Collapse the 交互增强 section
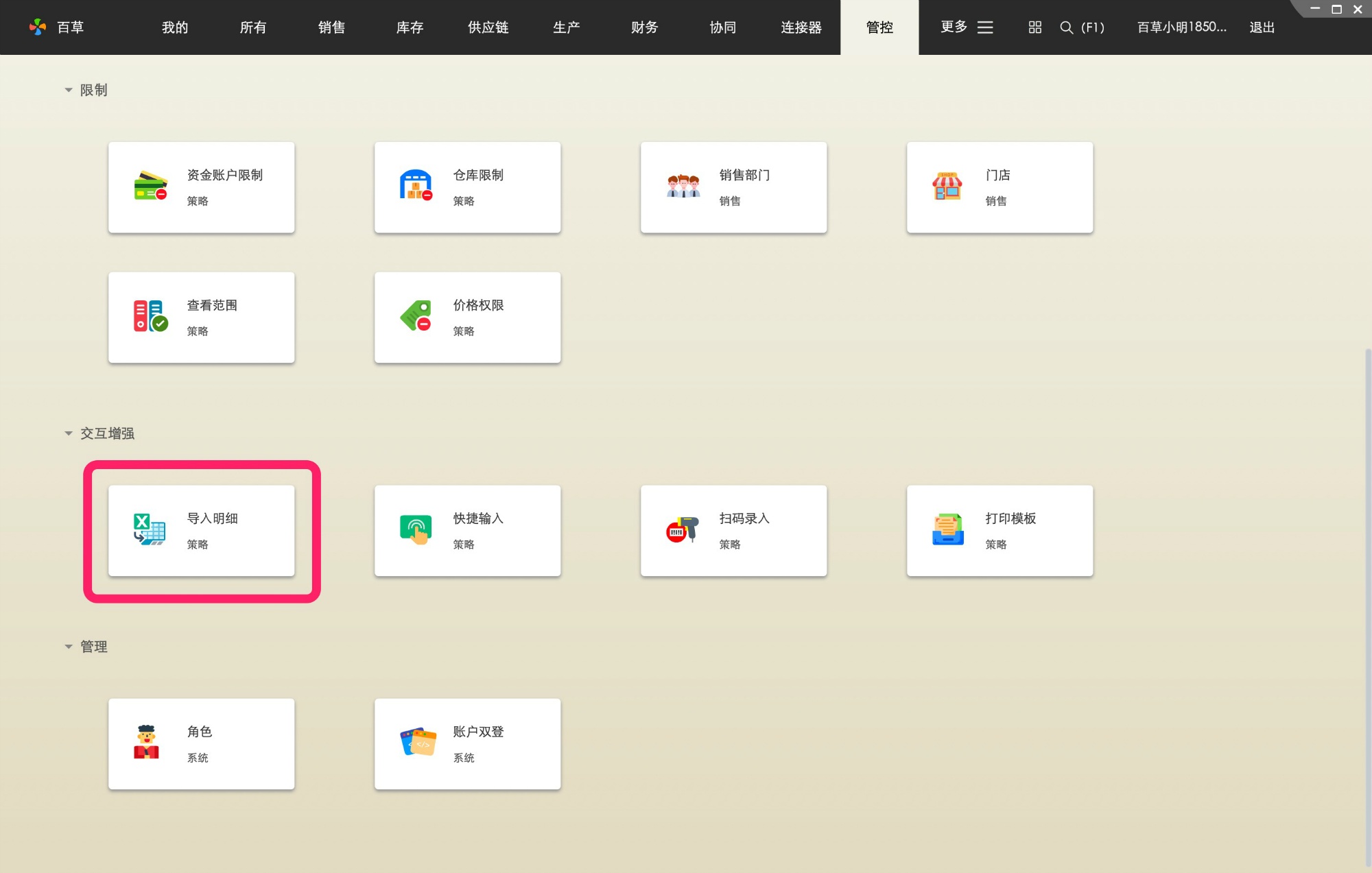The height and width of the screenshot is (873, 1372). pos(69,433)
